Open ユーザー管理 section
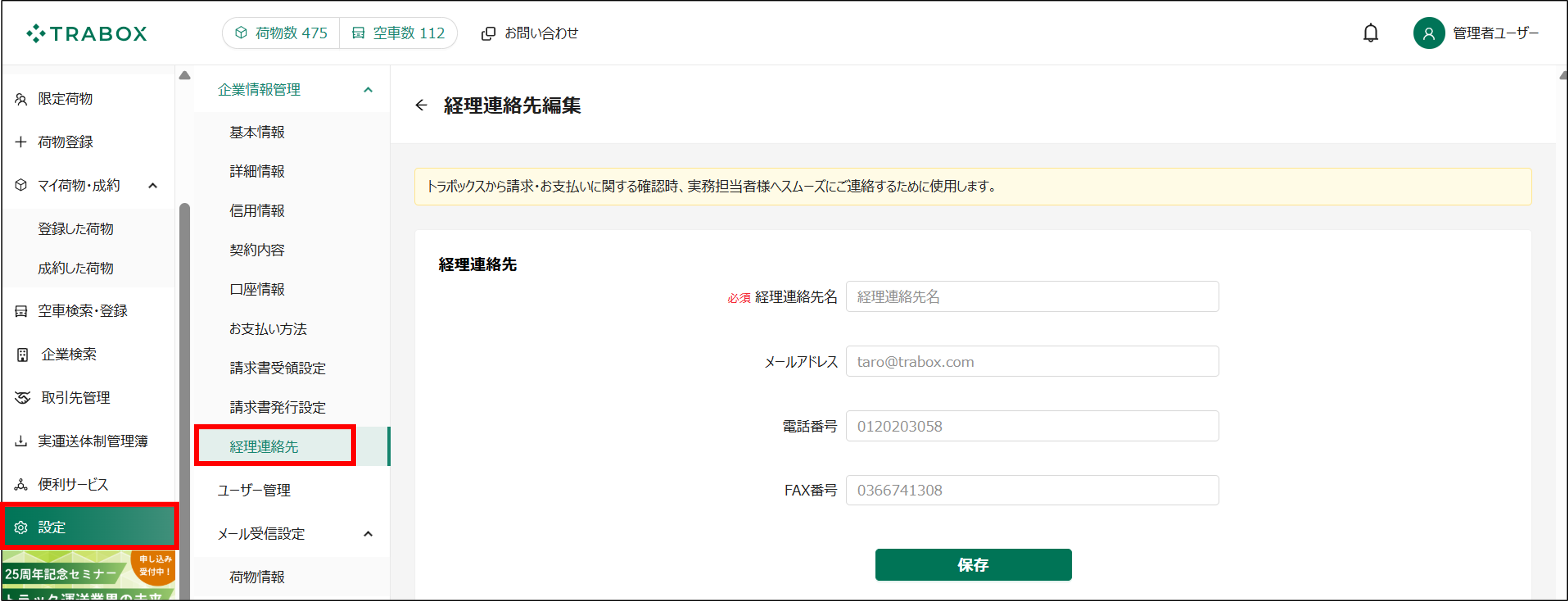The image size is (1568, 601). pos(254,490)
